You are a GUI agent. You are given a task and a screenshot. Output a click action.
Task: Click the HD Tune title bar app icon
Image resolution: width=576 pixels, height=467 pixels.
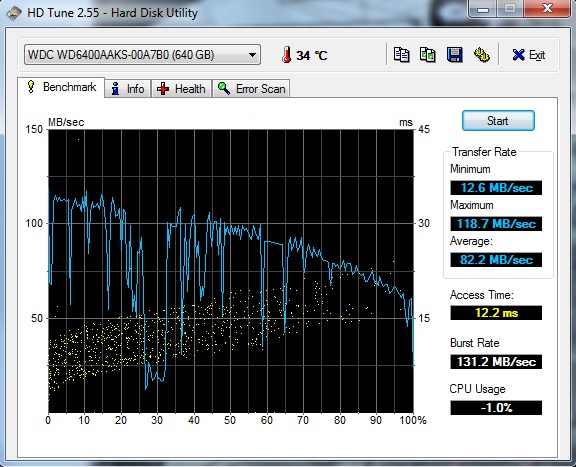[14, 14]
